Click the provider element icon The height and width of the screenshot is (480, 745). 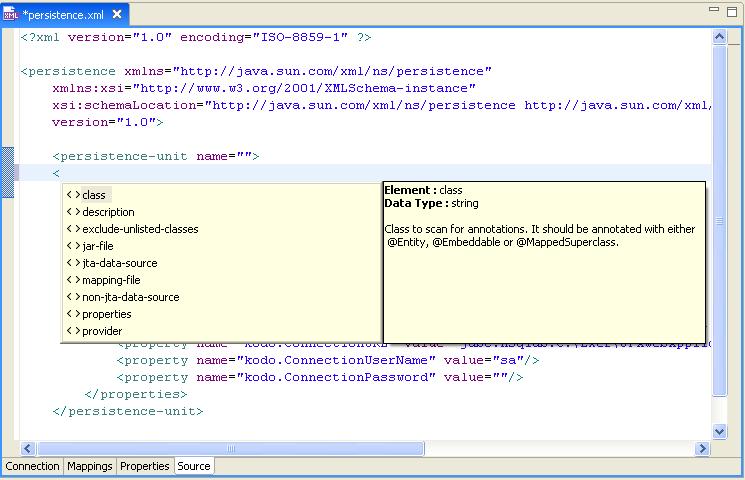coord(73,331)
